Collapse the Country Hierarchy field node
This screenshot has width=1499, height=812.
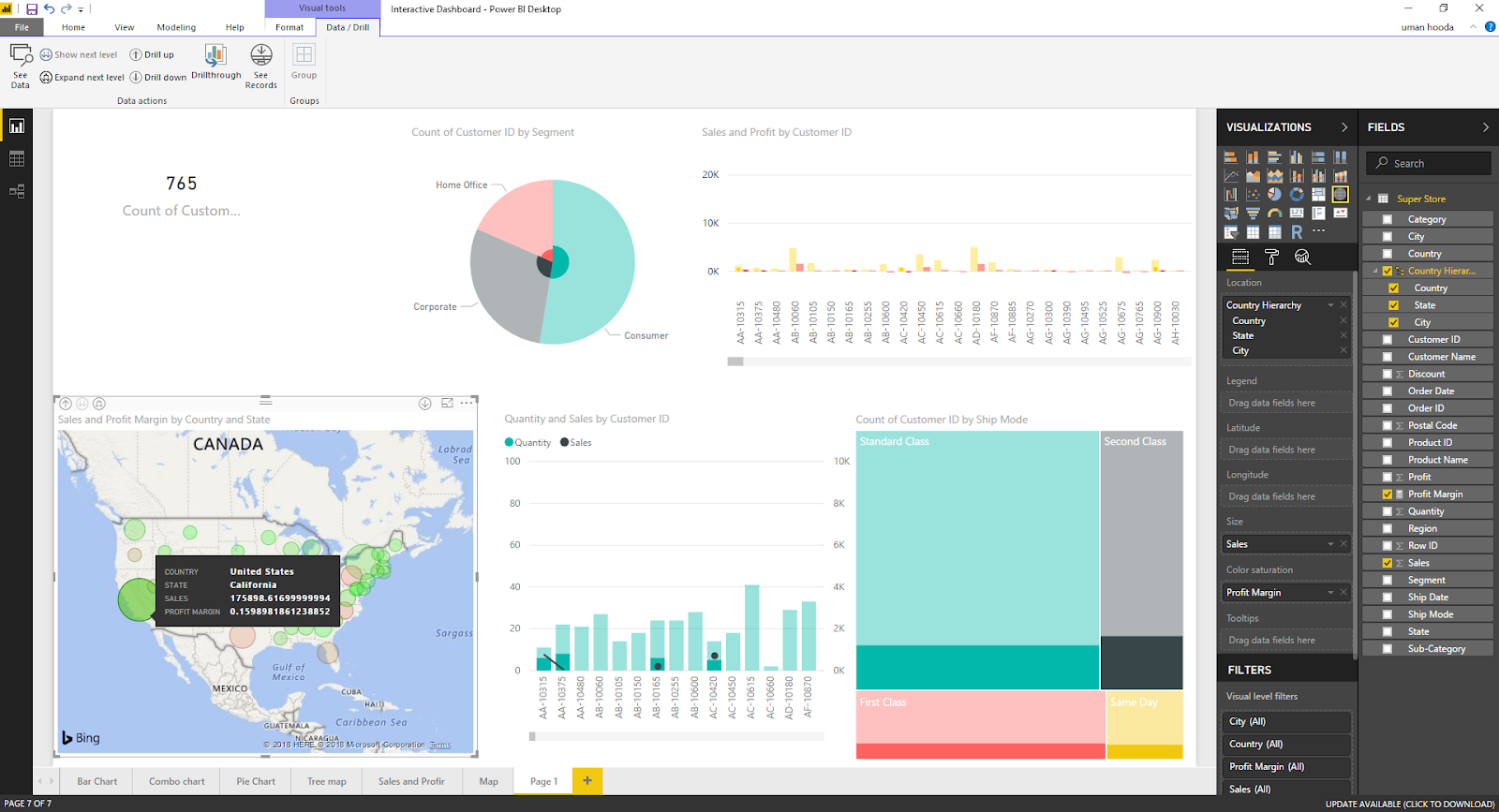[1376, 271]
